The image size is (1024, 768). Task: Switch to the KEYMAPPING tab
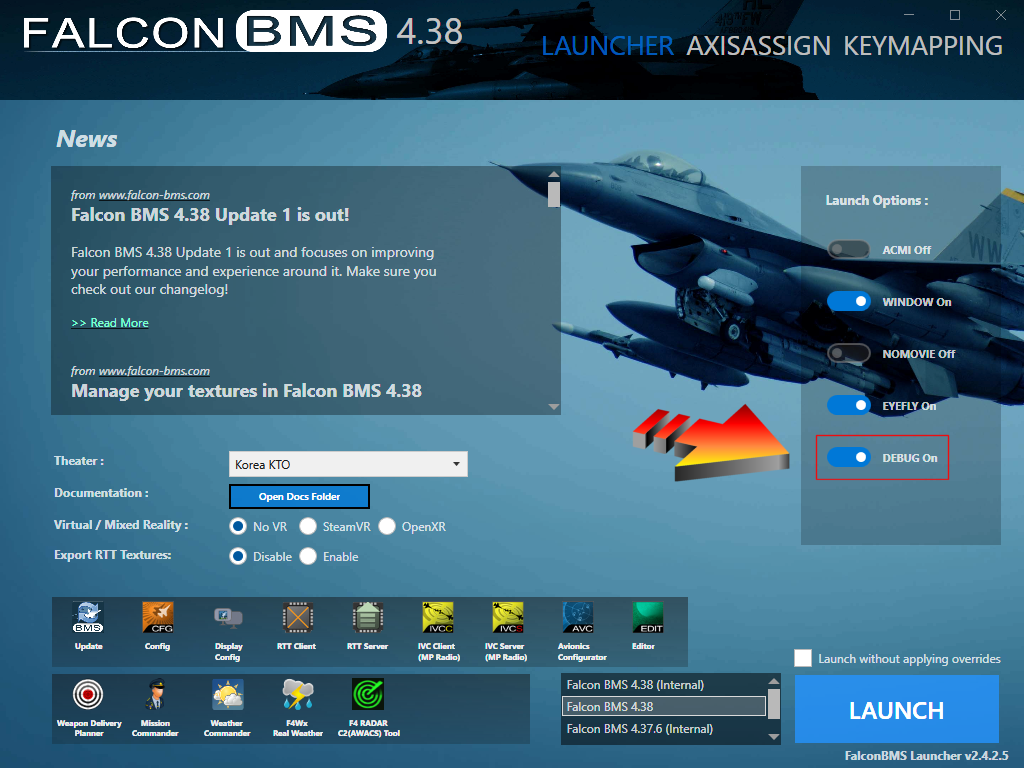(922, 46)
